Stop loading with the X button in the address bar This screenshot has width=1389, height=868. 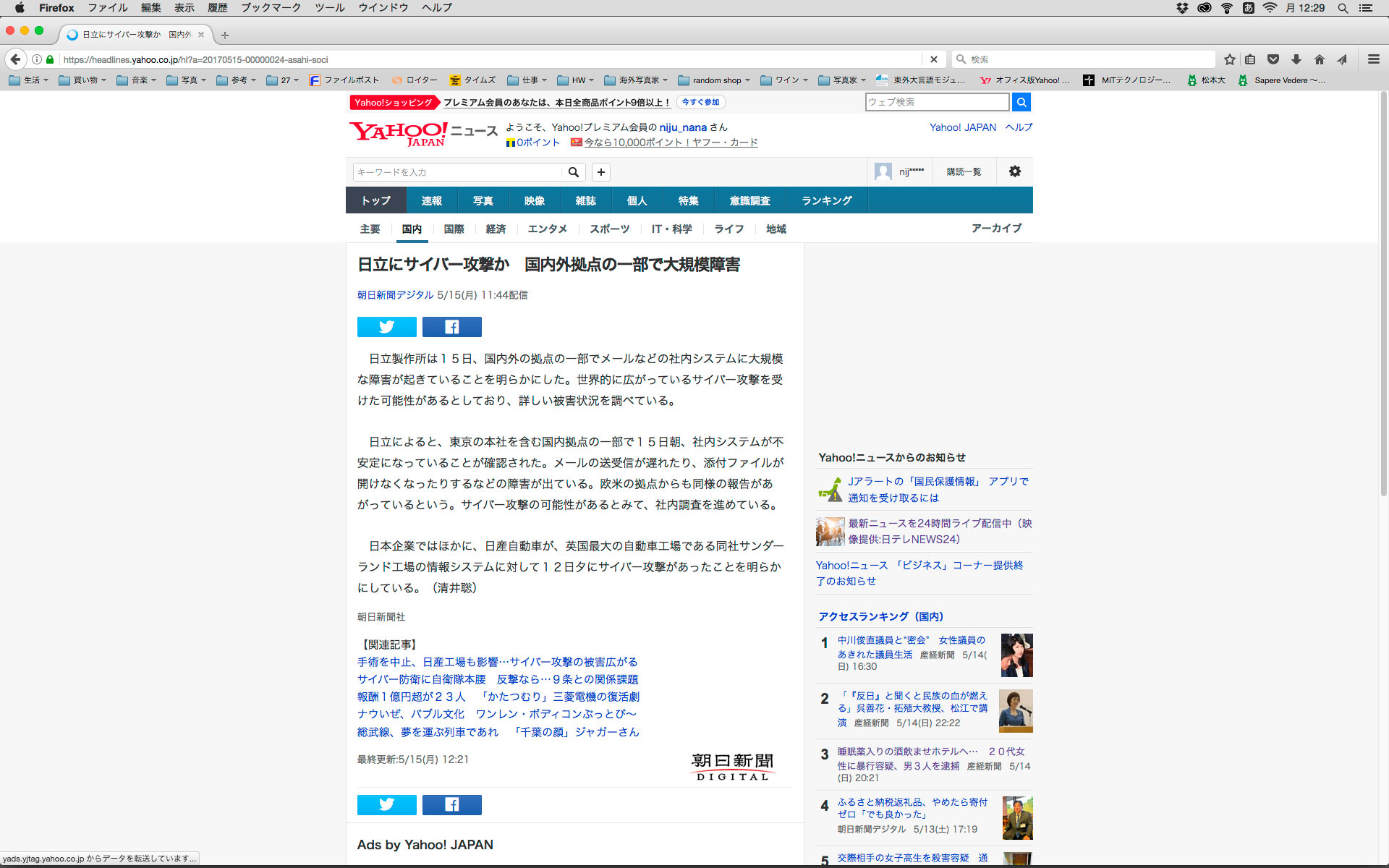tap(933, 59)
